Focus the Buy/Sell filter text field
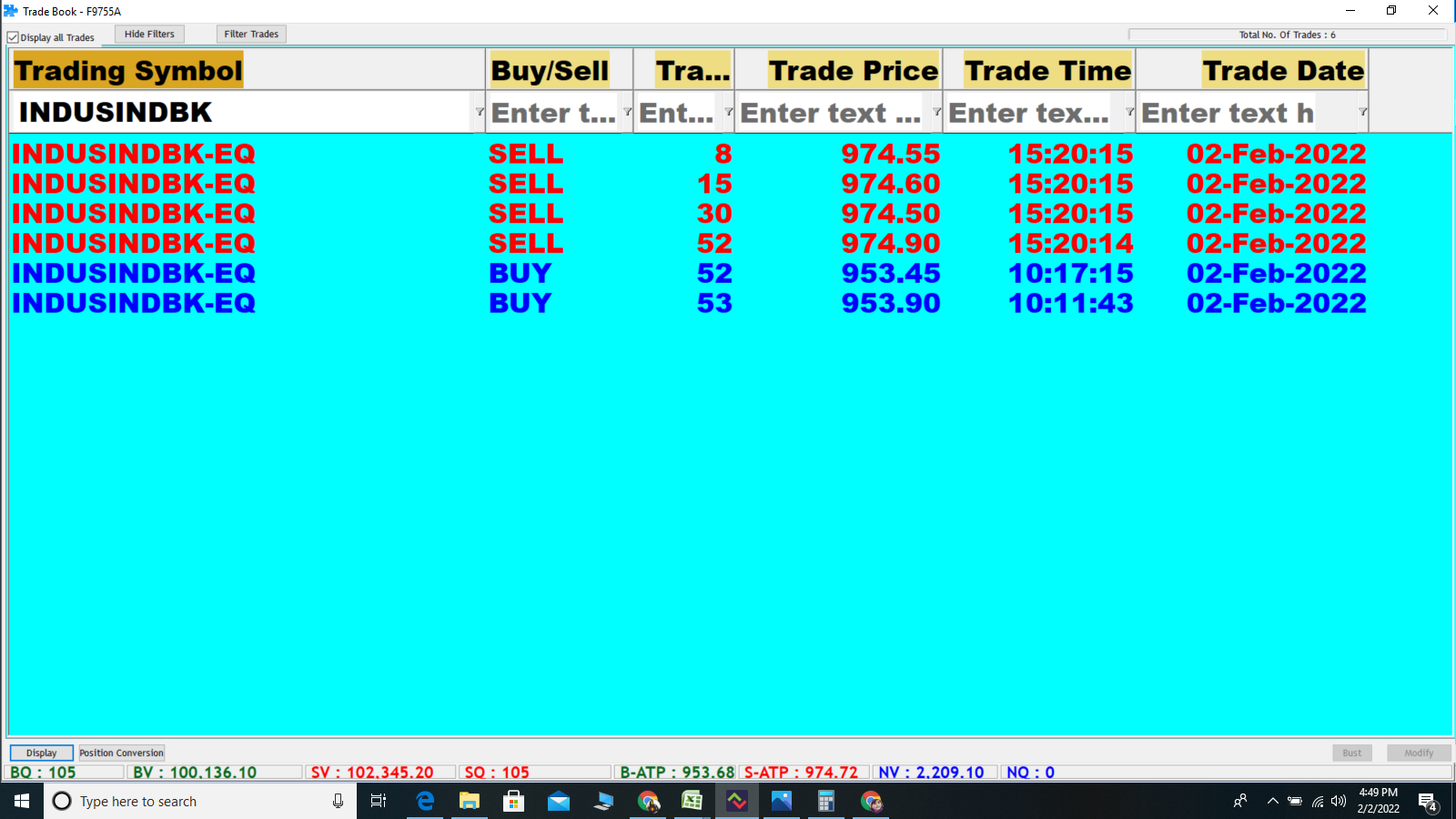 coord(553,112)
